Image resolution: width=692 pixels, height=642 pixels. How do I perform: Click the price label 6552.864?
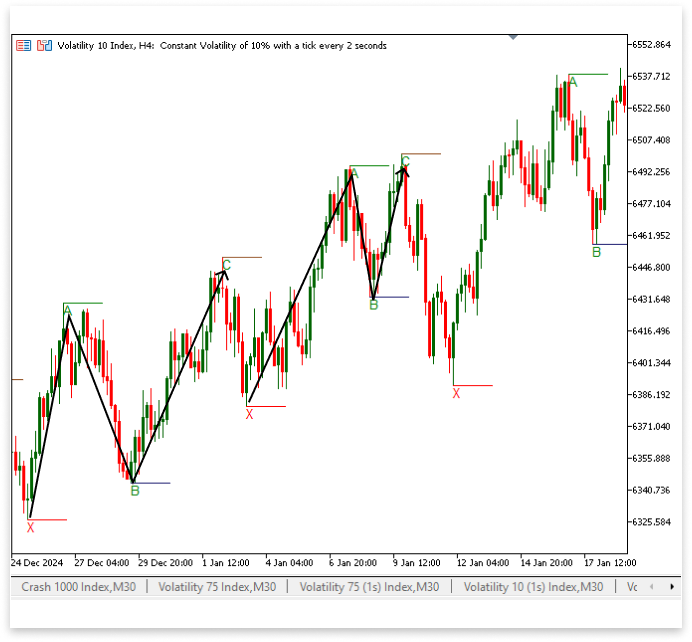651,45
